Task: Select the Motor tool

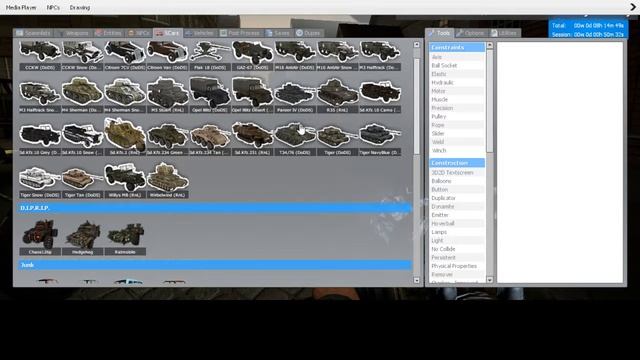Action: click(x=457, y=91)
